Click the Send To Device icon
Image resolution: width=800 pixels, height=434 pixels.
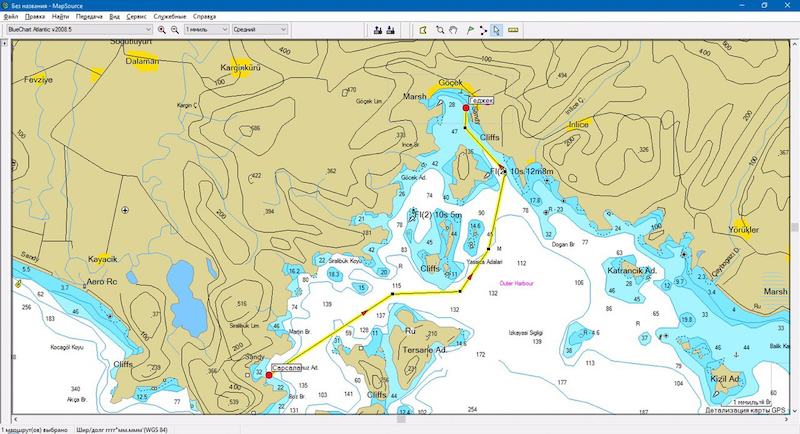(x=378, y=30)
